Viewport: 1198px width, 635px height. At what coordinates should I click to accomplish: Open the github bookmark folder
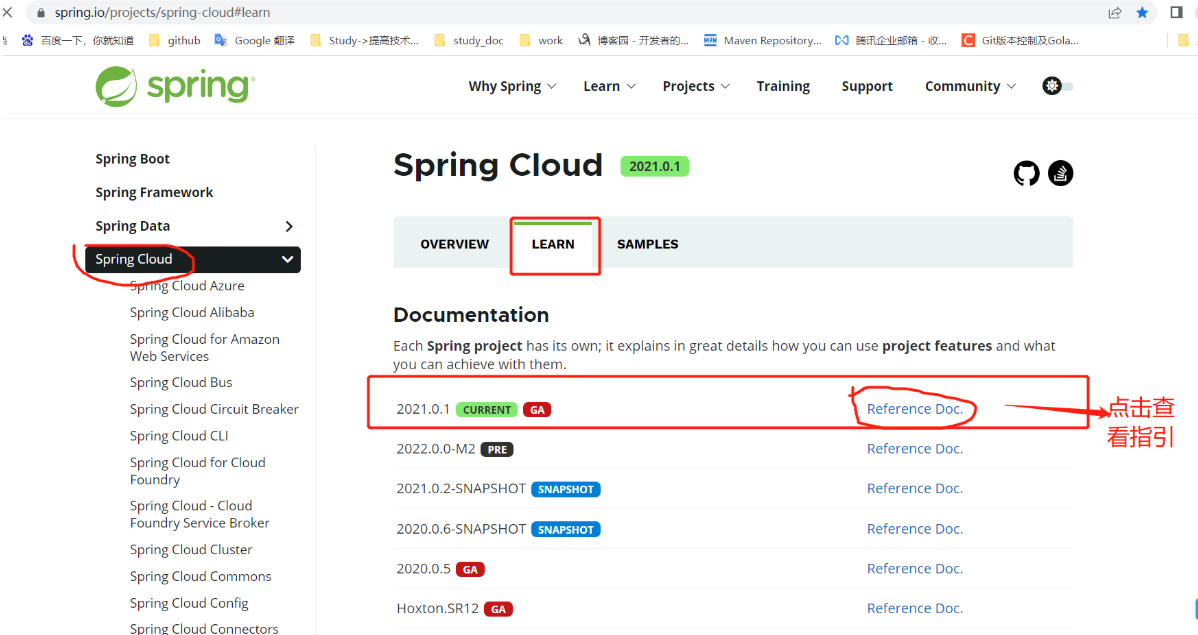(x=175, y=40)
